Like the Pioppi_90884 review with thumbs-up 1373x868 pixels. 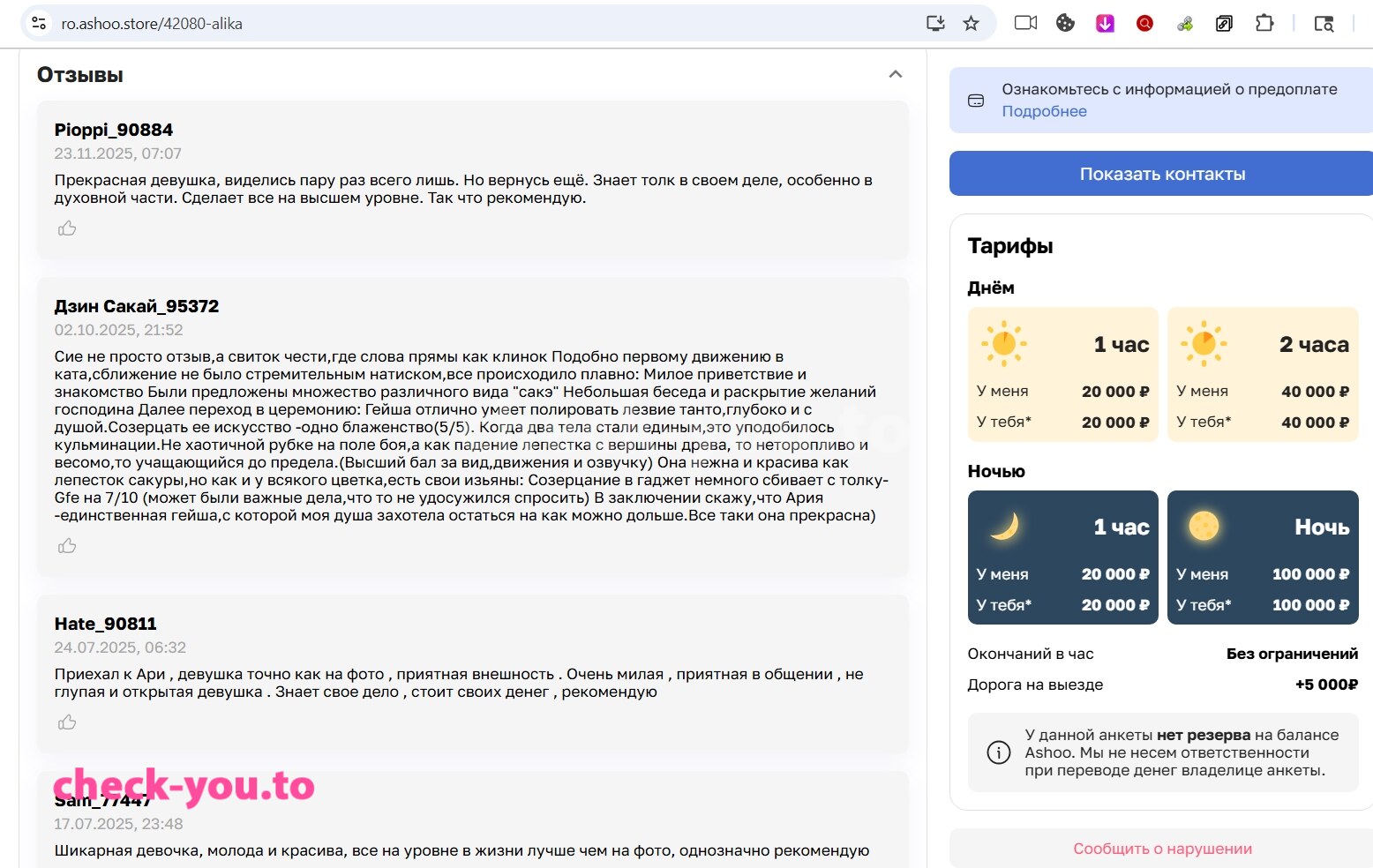(67, 228)
